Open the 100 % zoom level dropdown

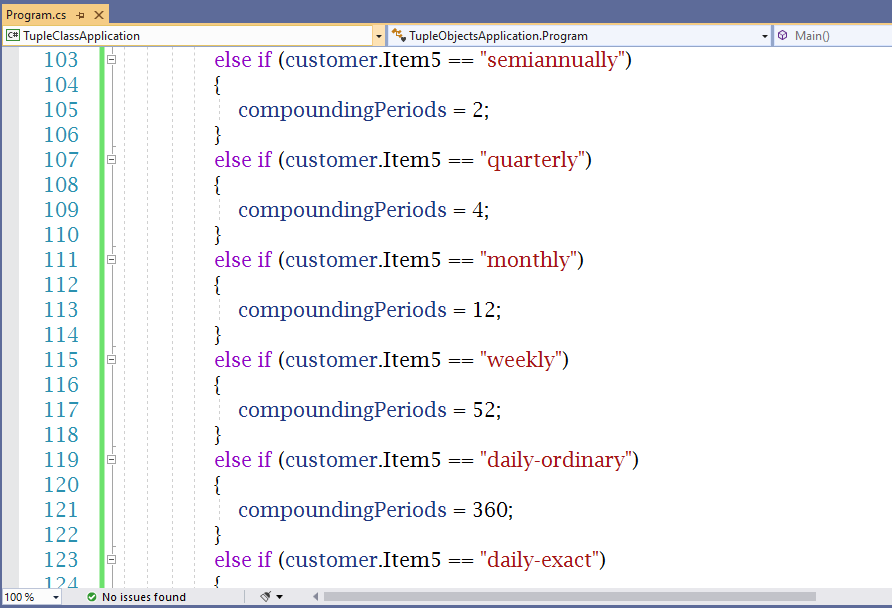coord(53,597)
